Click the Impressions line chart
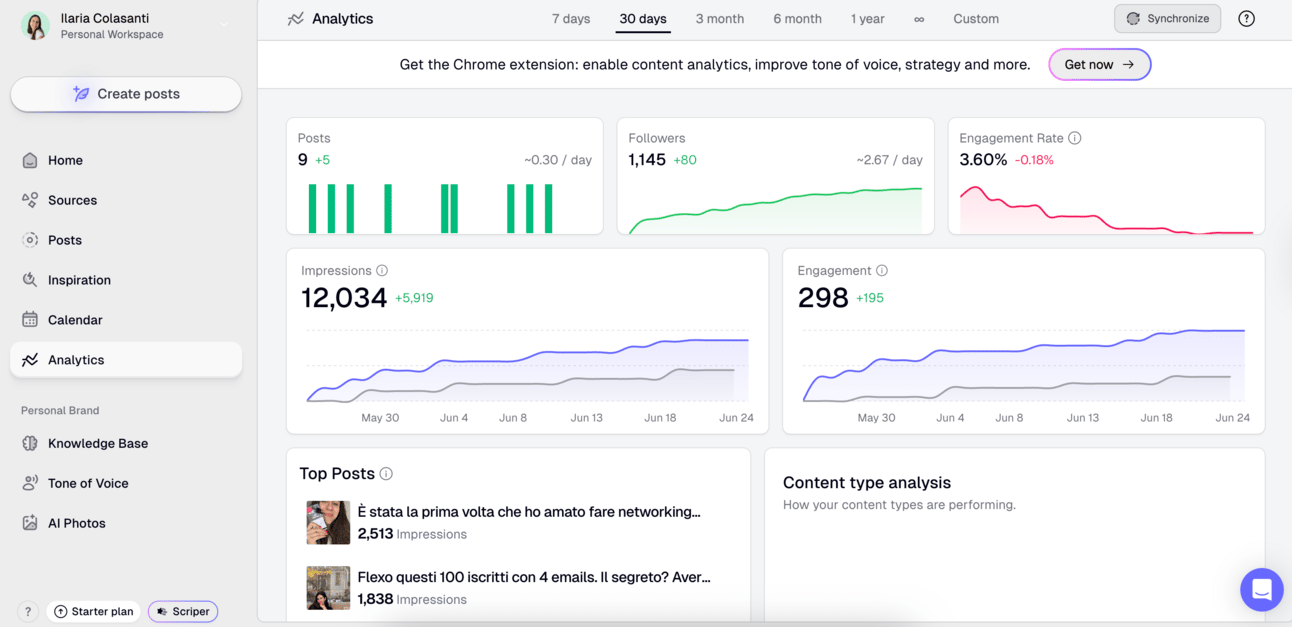Image resolution: width=1292 pixels, height=627 pixels. [x=528, y=366]
